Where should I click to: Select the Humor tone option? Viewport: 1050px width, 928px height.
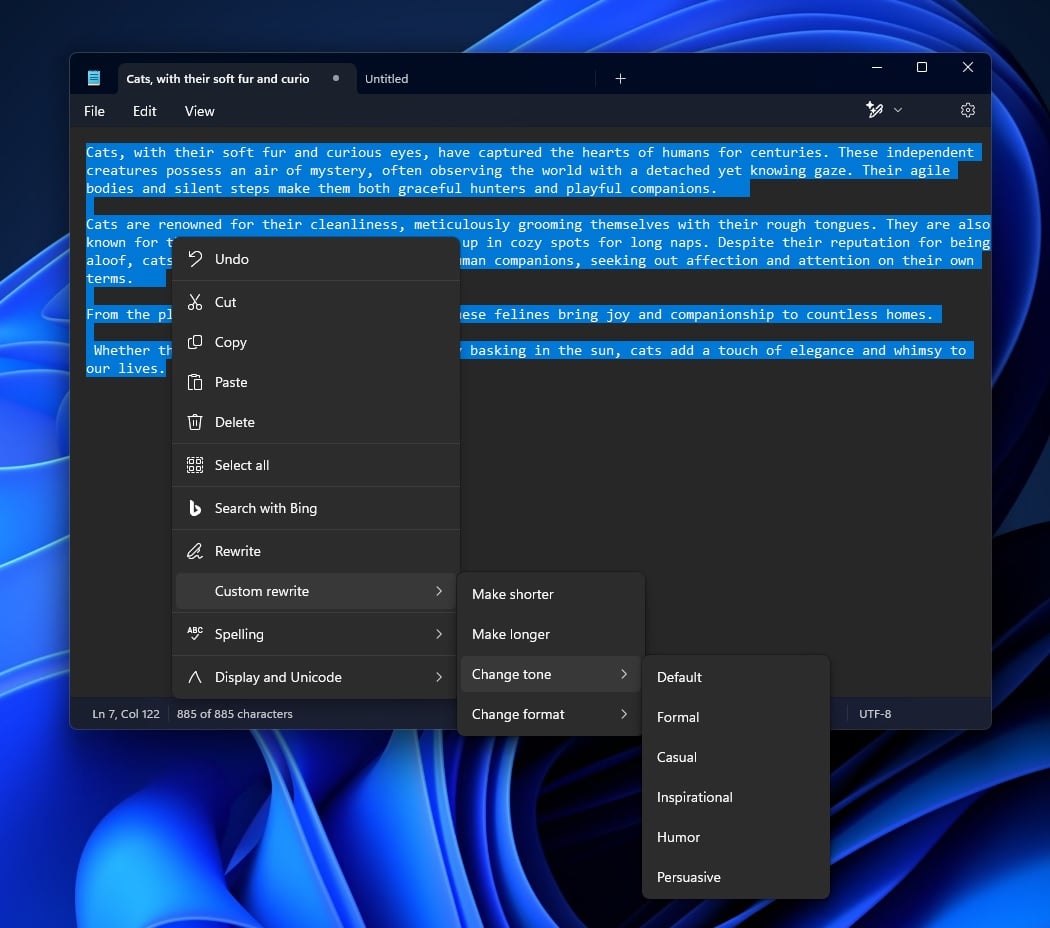pos(678,837)
